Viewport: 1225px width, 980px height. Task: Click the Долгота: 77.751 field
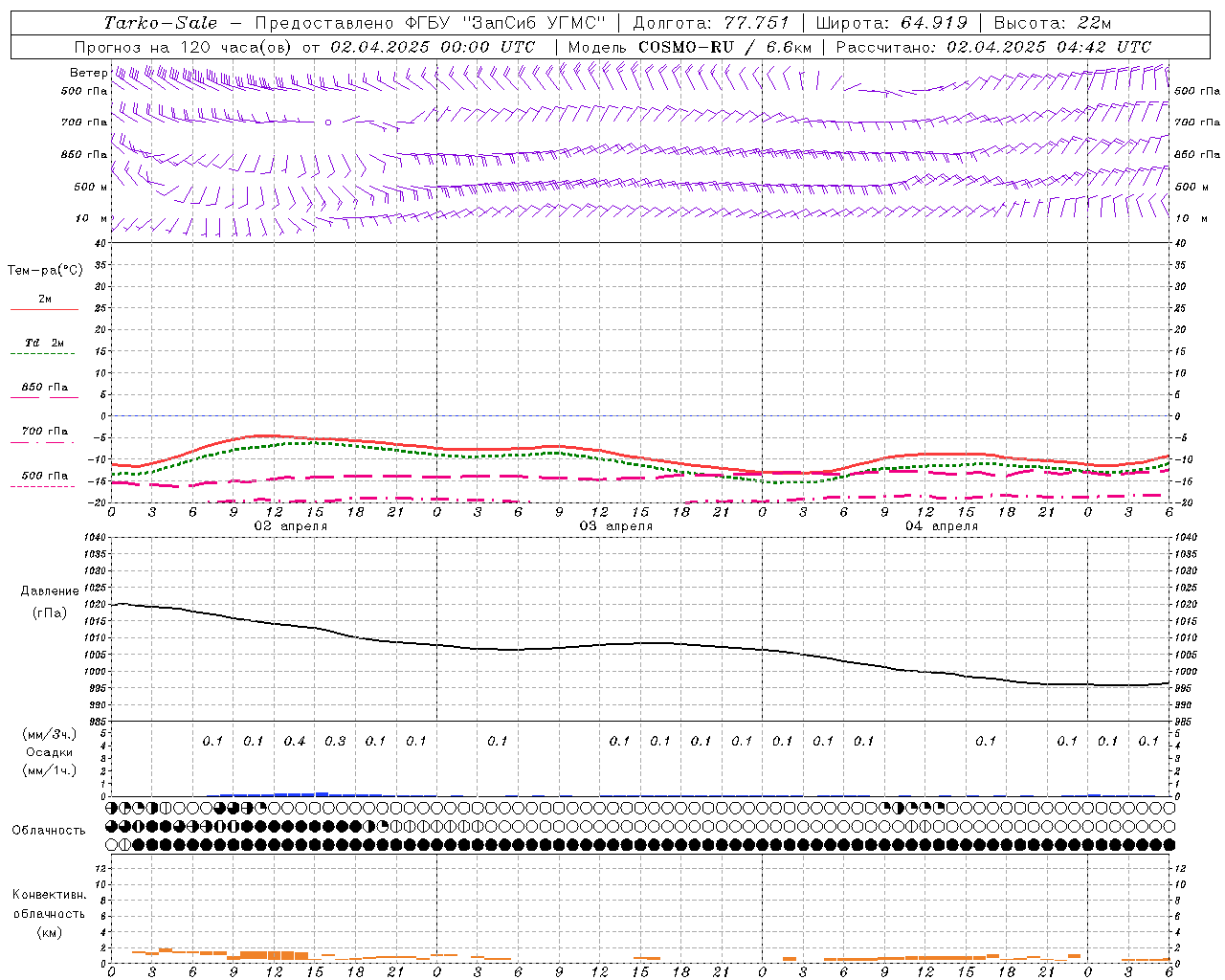point(711,23)
